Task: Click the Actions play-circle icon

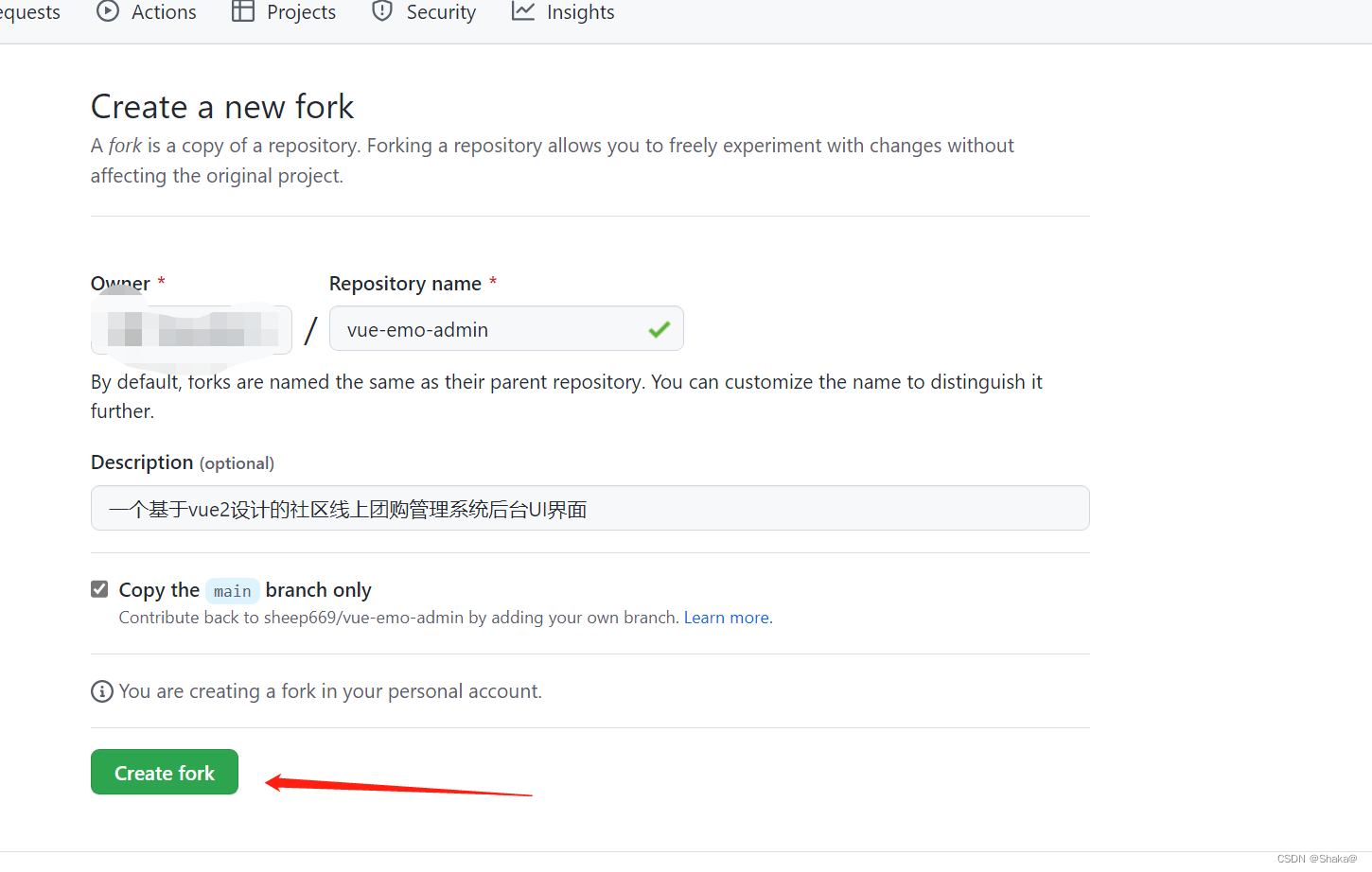Action: (108, 11)
